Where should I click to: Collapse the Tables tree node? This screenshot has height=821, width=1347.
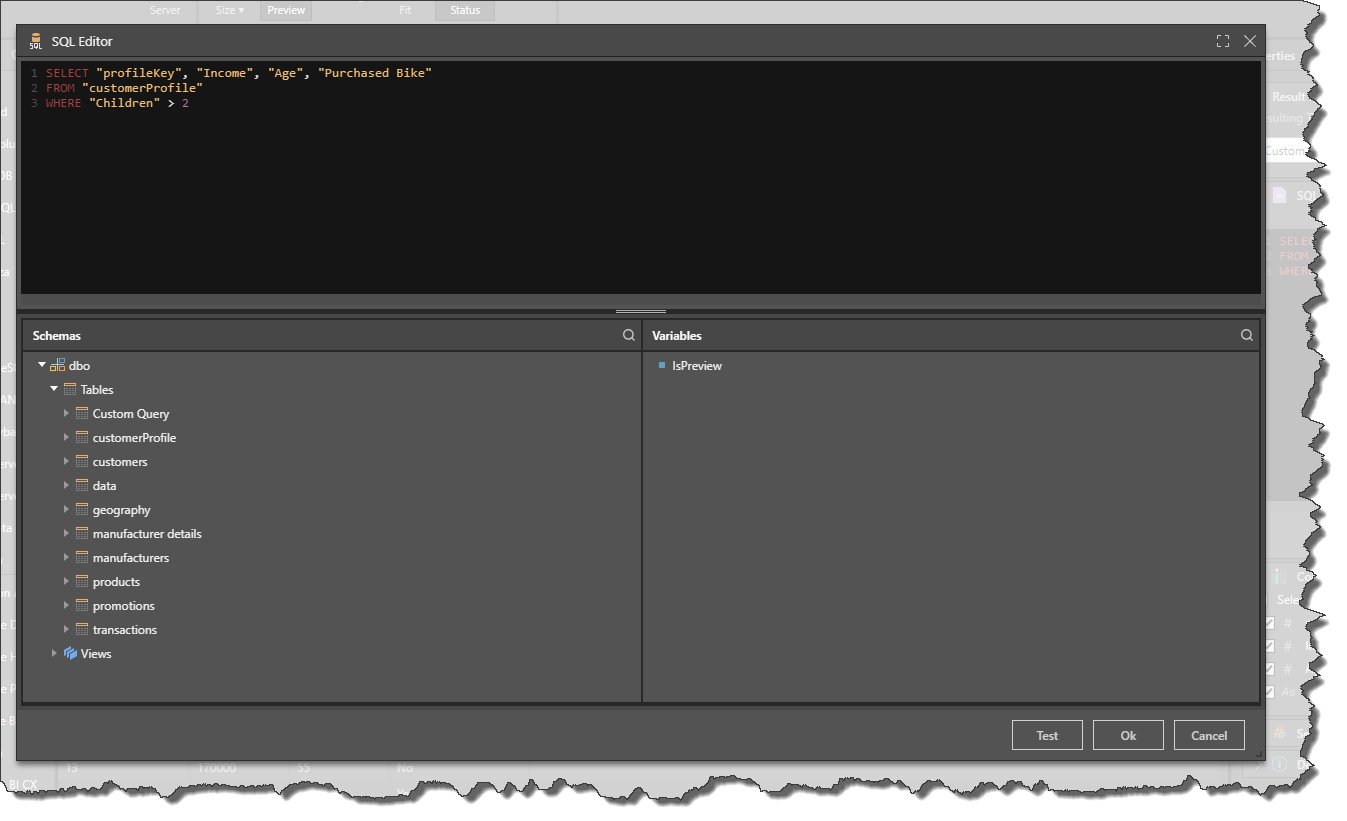pyautogui.click(x=54, y=390)
